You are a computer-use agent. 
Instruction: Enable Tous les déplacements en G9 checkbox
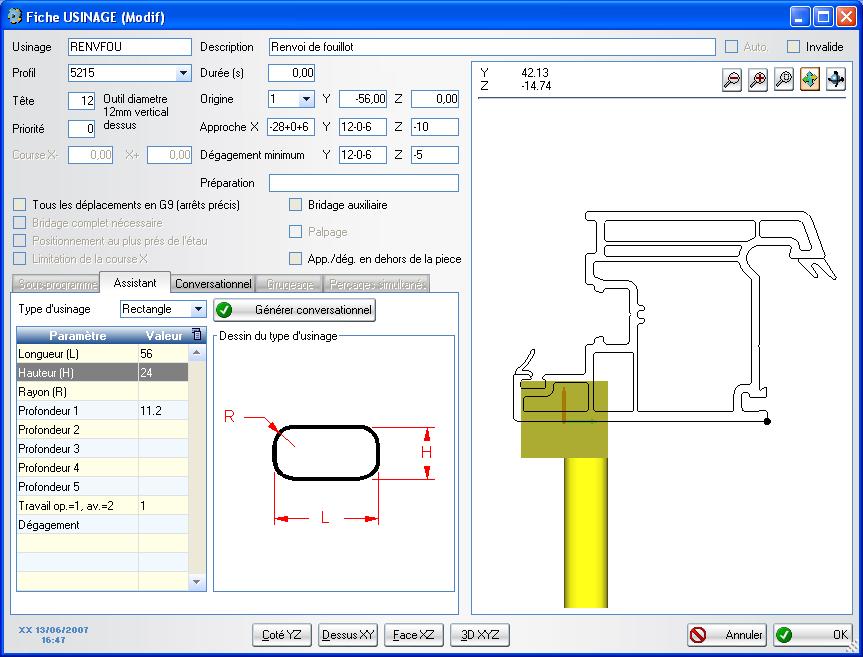[x=19, y=205]
